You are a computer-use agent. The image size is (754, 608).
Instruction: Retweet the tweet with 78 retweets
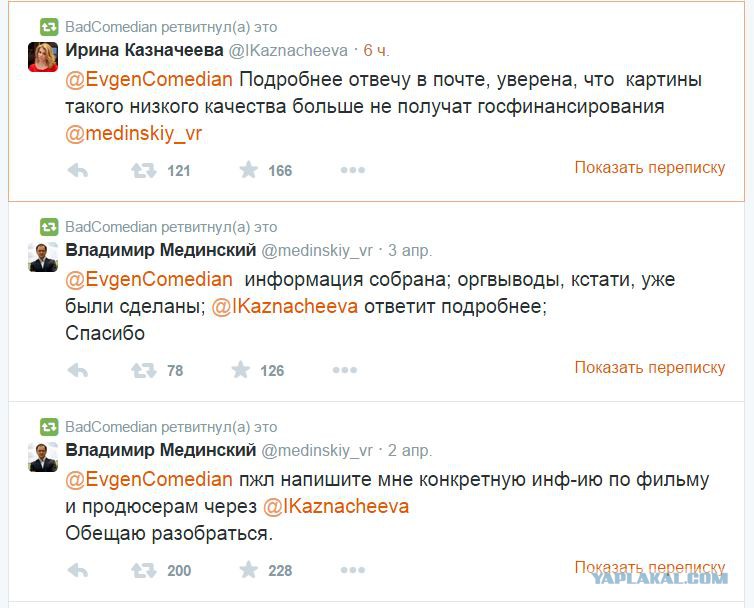144,370
